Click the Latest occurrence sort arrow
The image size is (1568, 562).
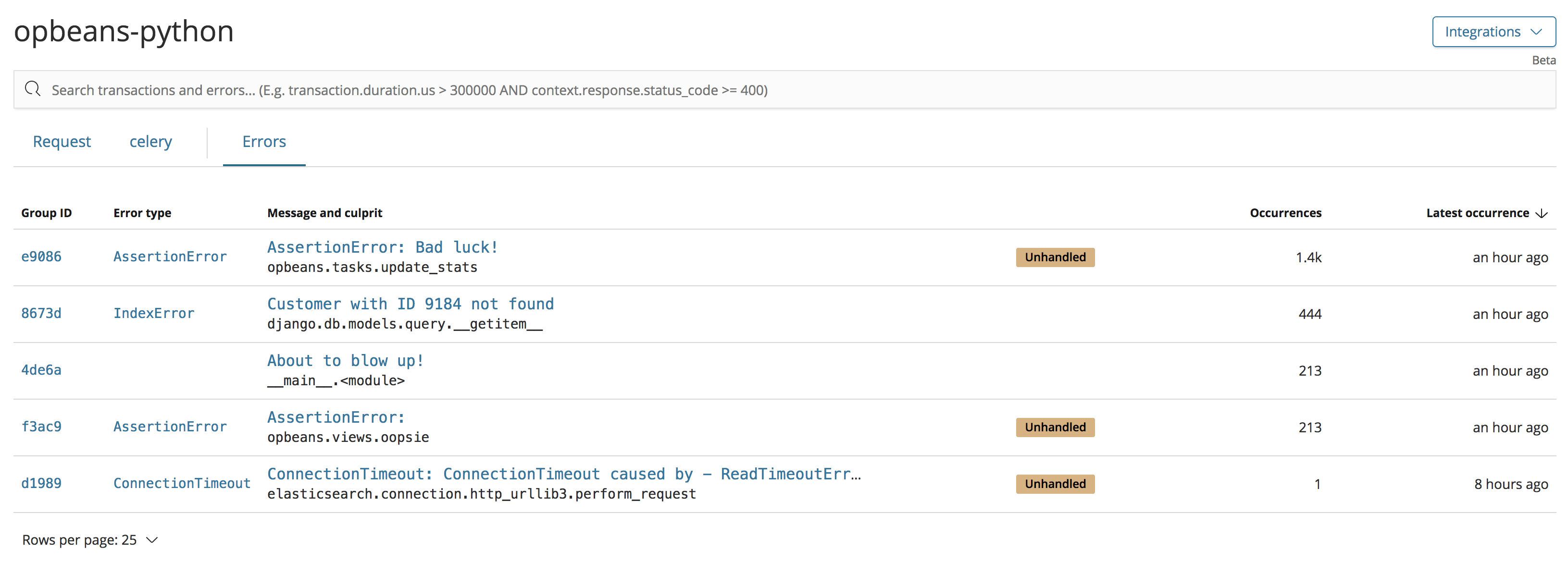(x=1541, y=213)
